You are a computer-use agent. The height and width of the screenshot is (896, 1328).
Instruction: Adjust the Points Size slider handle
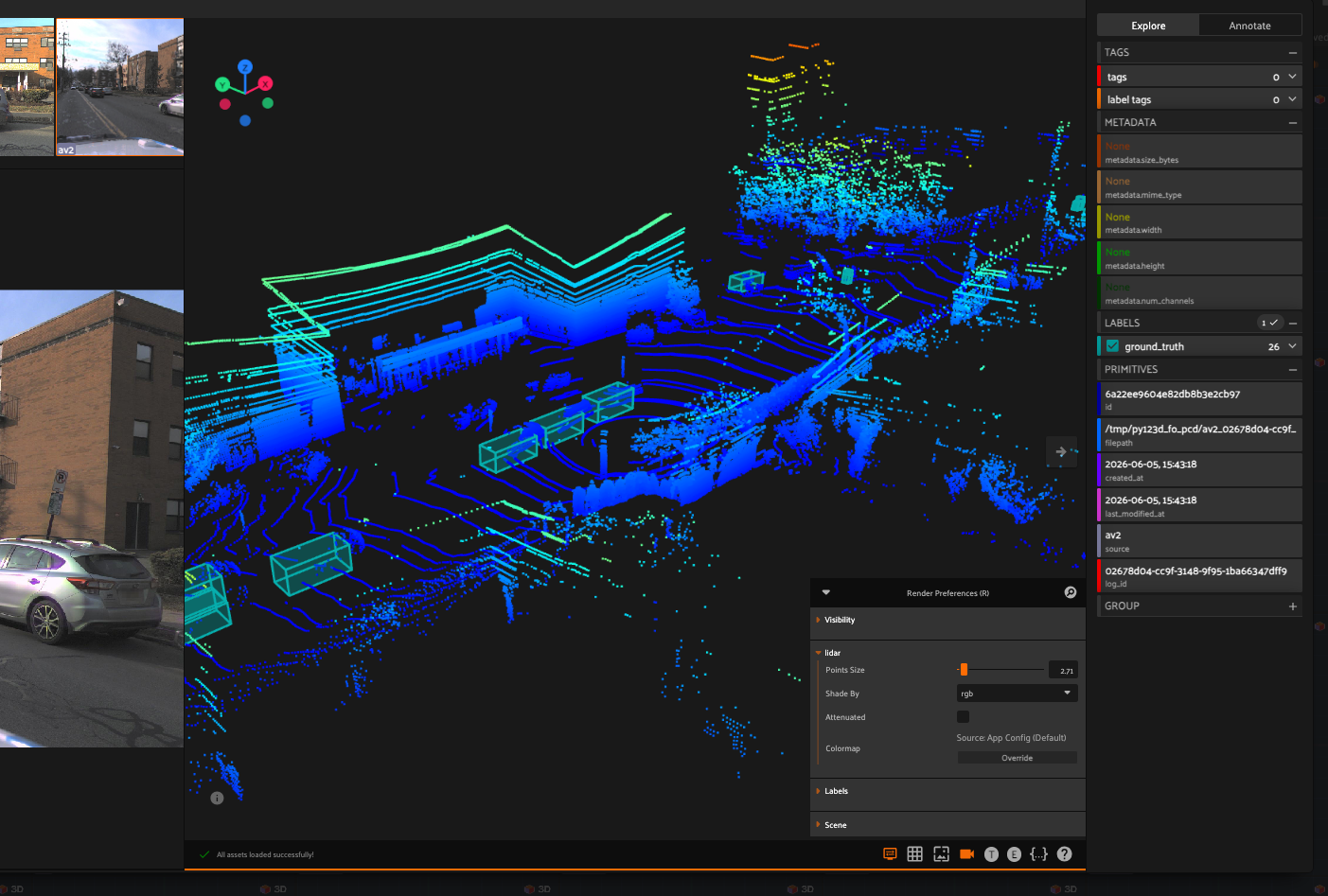click(x=964, y=670)
